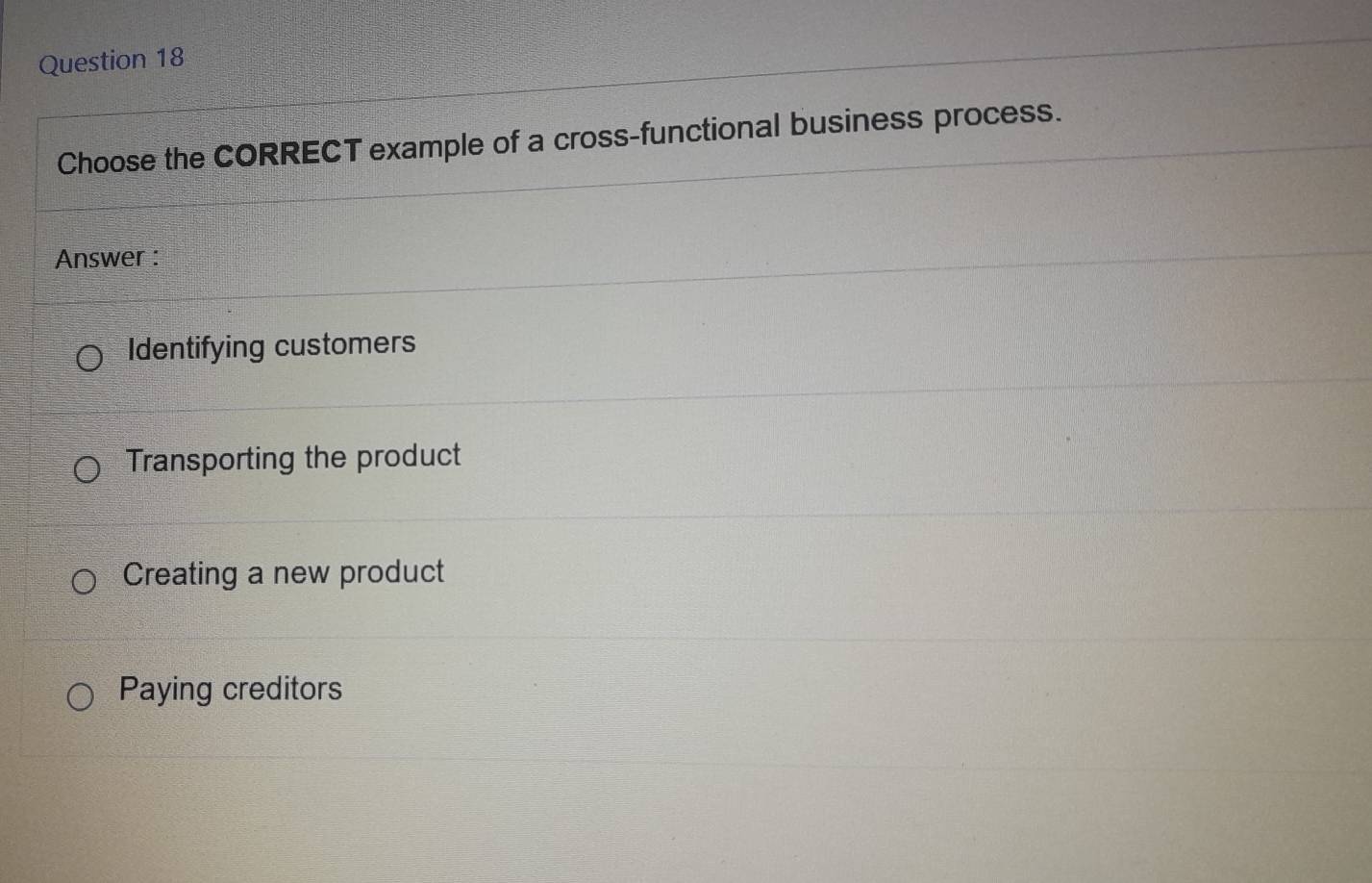Select the "Identifying customers" radio button
The height and width of the screenshot is (883, 1372).
coord(88,360)
